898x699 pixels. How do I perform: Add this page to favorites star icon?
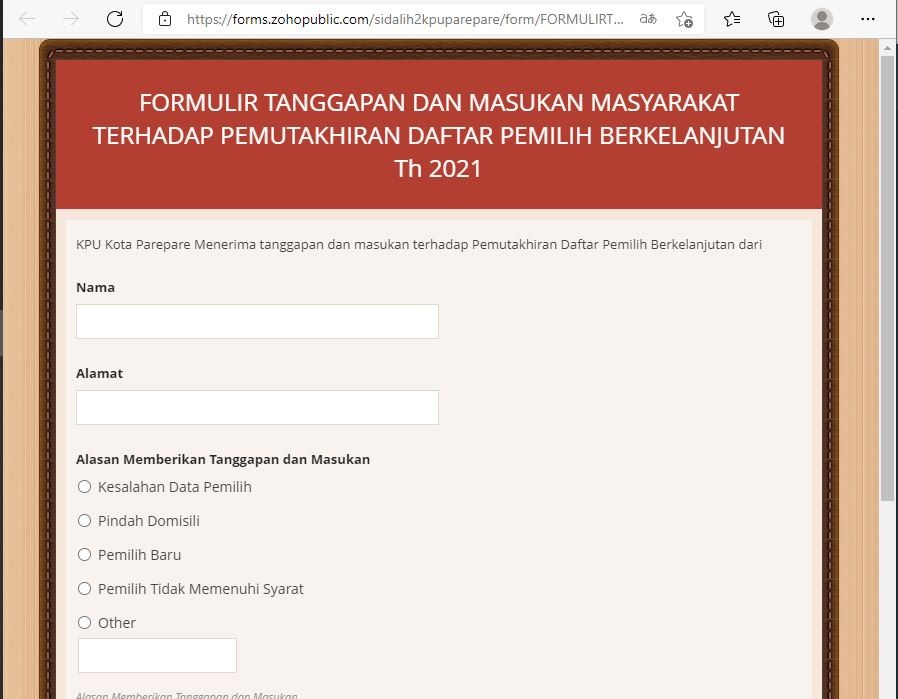684,19
